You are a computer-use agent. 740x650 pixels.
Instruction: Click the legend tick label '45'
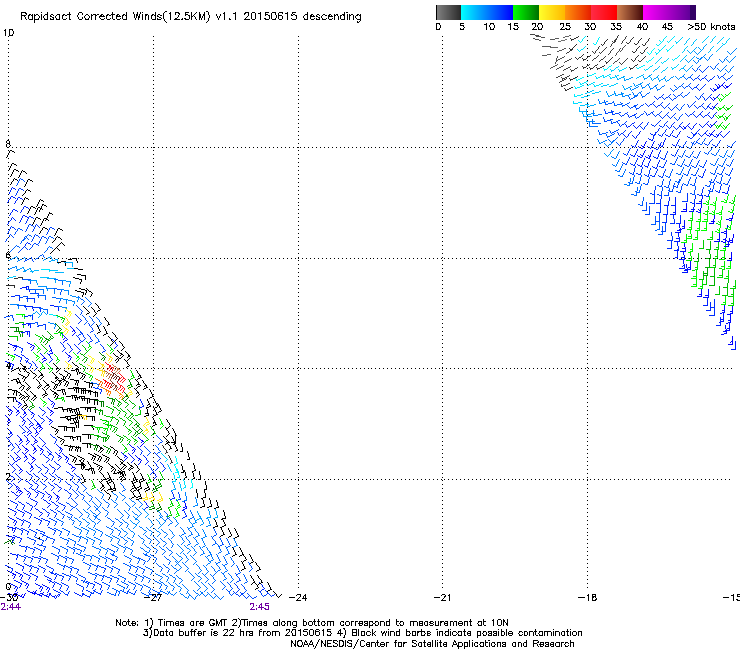click(x=667, y=27)
